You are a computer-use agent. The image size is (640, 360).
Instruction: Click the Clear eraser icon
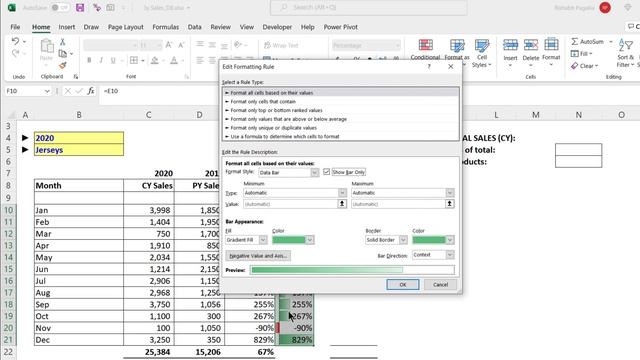point(575,66)
